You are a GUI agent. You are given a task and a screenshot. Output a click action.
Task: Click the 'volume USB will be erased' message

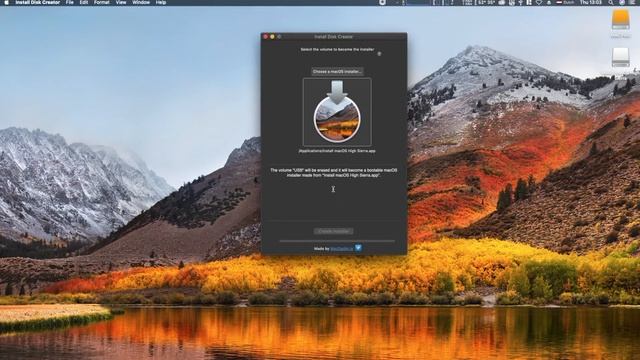(333, 173)
